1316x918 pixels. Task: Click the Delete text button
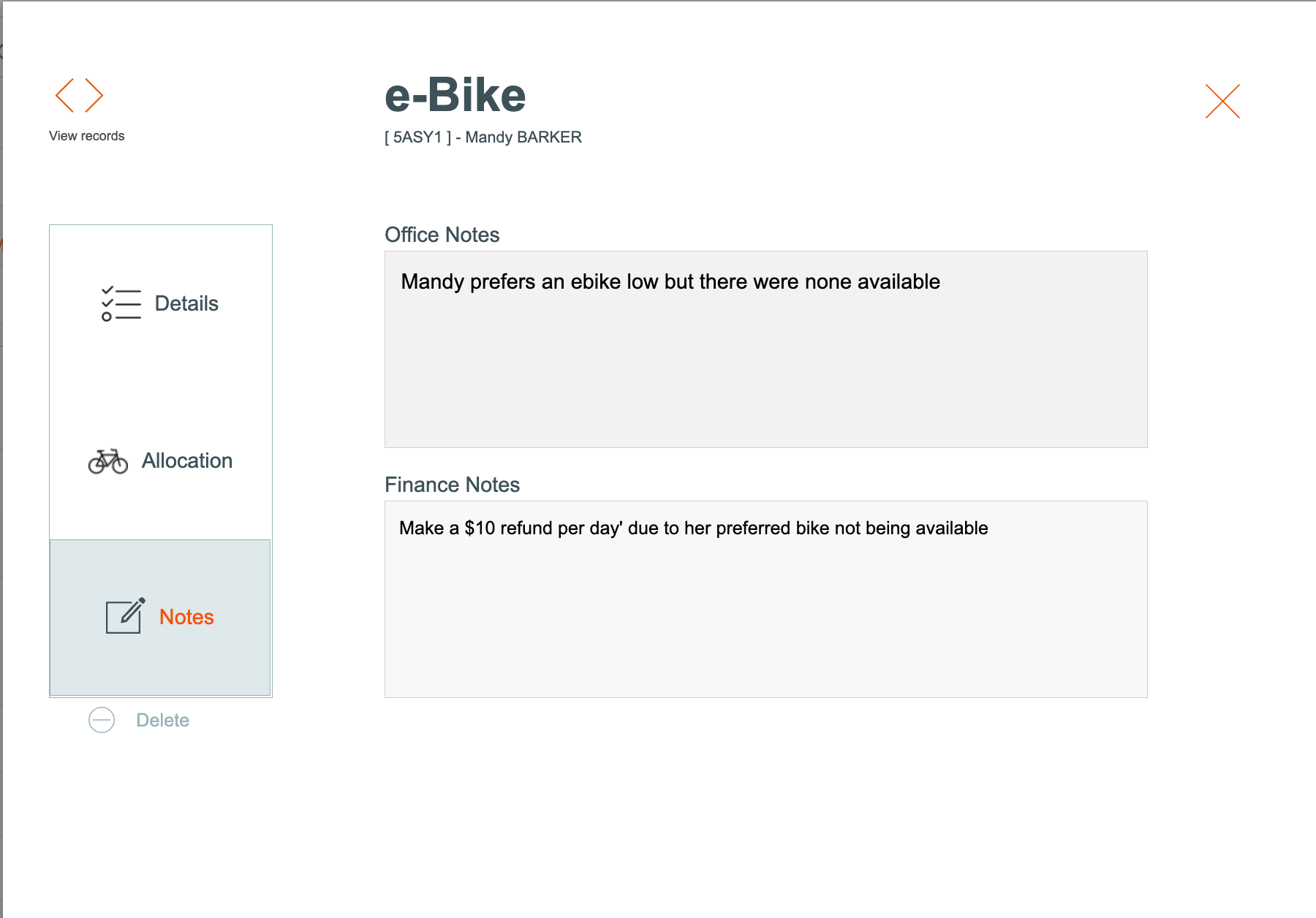click(x=162, y=720)
